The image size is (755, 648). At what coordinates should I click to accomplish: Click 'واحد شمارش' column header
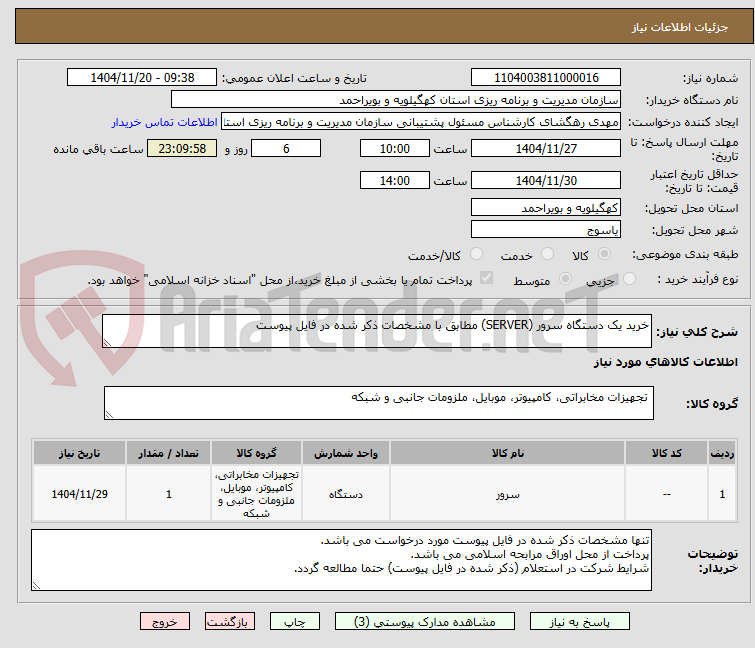tap(346, 453)
